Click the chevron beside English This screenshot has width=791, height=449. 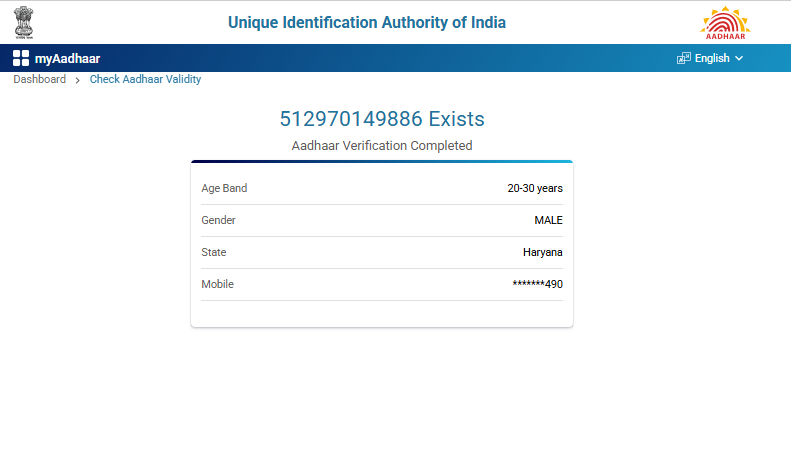[739, 58]
